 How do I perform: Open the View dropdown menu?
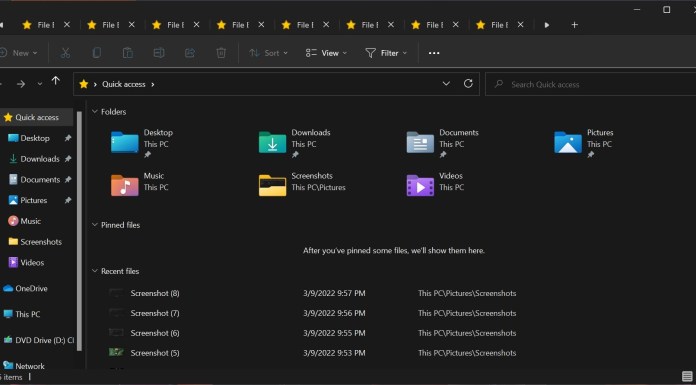326,53
